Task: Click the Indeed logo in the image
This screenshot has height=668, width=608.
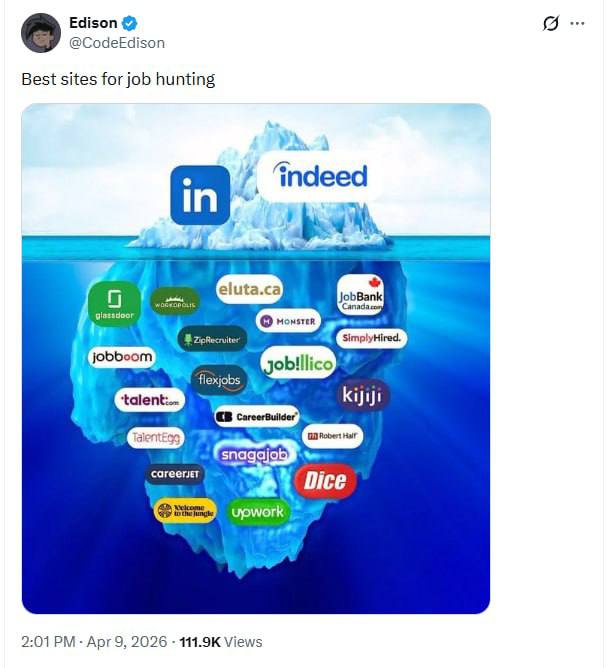Action: (322, 177)
